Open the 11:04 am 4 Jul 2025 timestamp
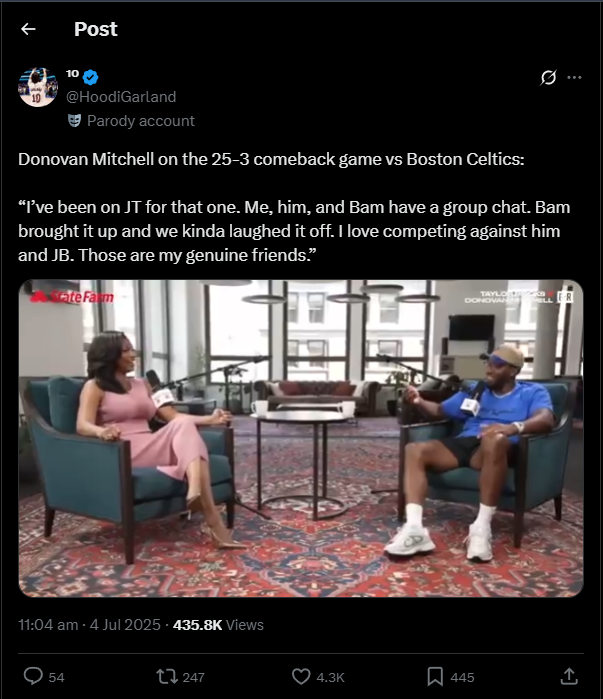603x699 pixels. pos(89,625)
